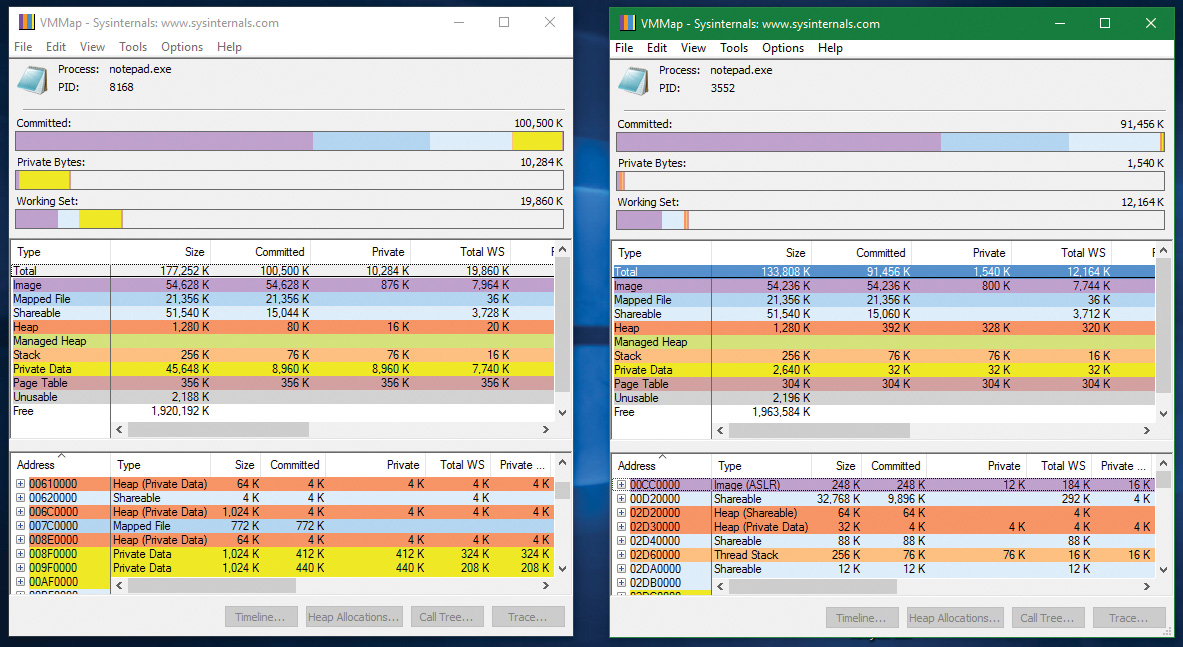Sort by Committed column in left summary table
Screen dimensions: 1183x647
(279, 252)
